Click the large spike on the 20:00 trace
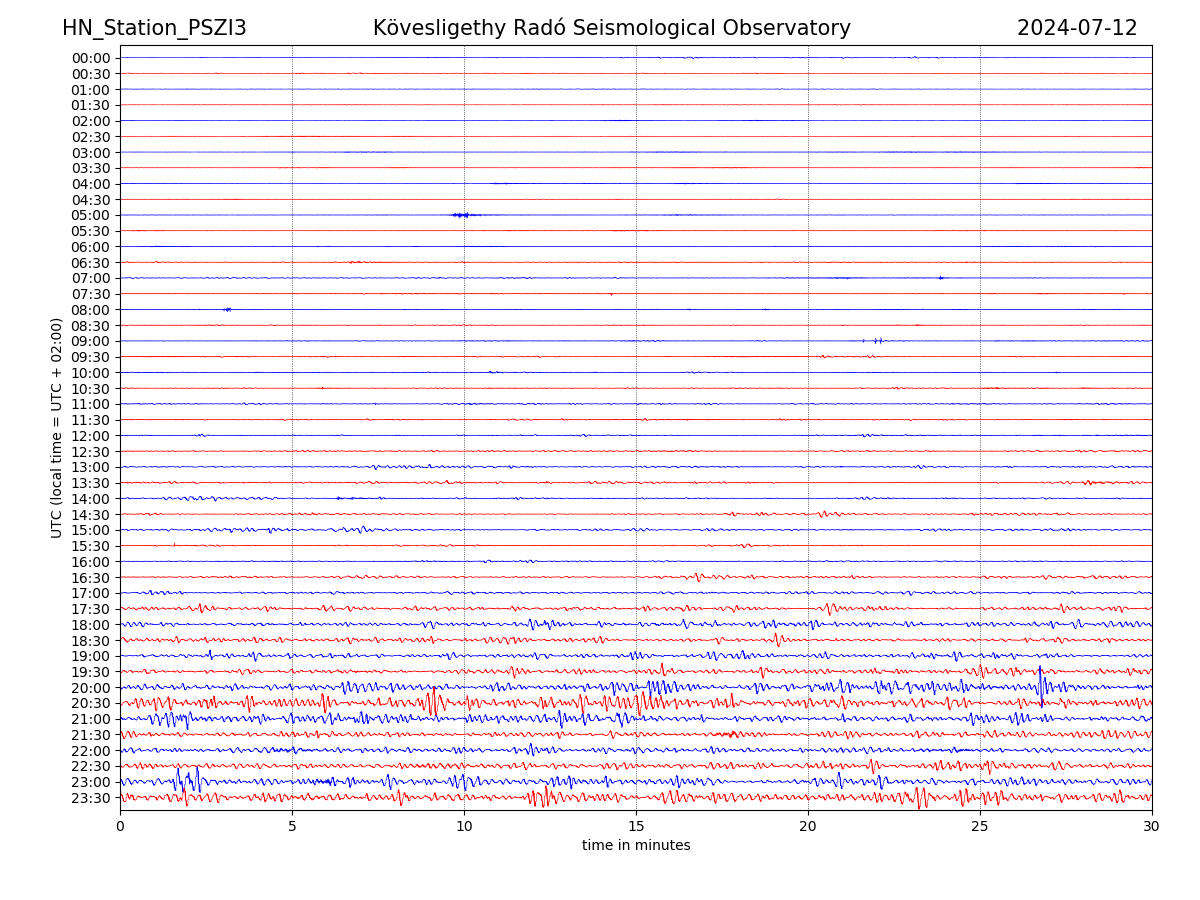 click(x=1041, y=686)
